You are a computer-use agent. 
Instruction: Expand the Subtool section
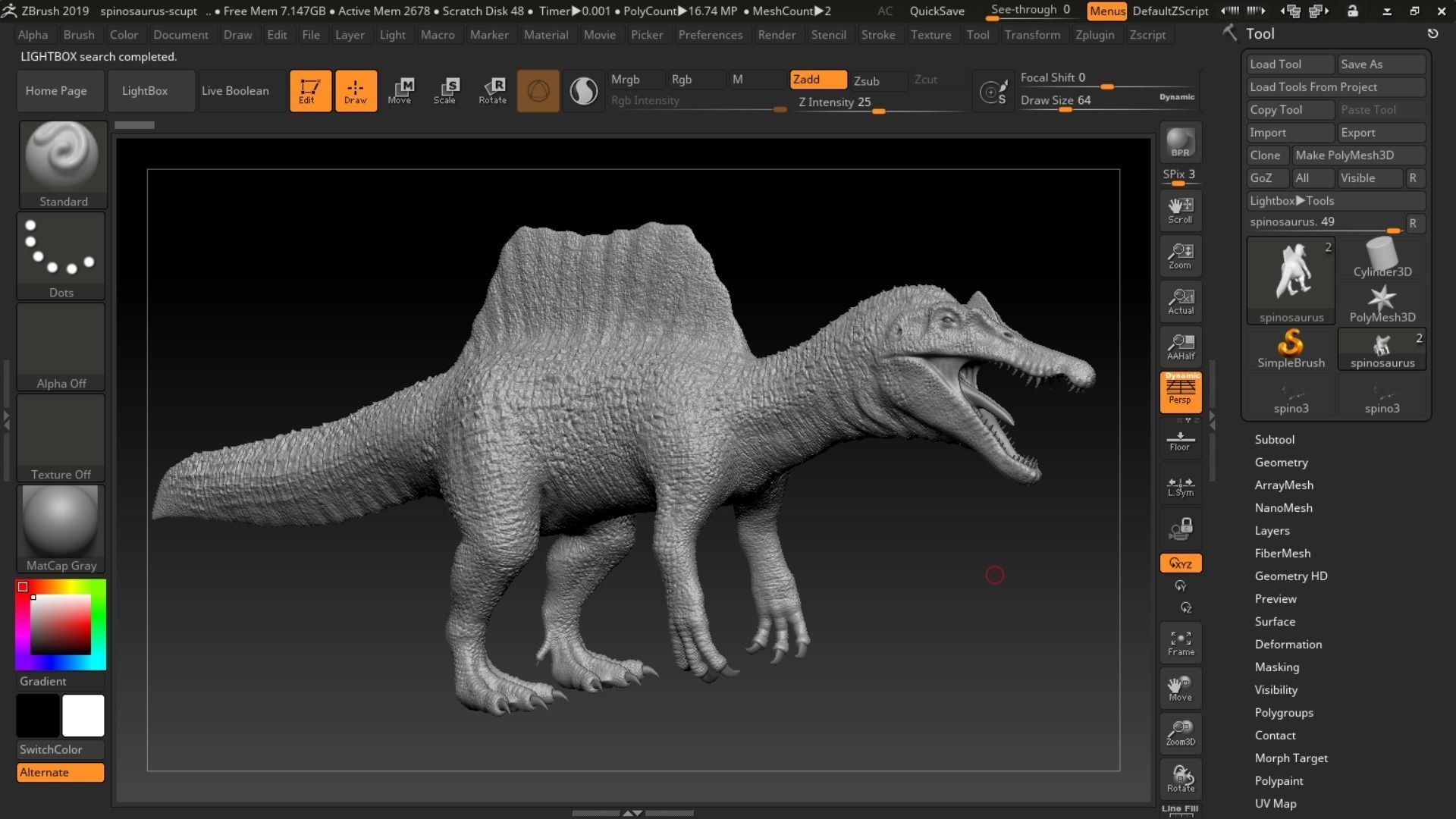coord(1275,440)
